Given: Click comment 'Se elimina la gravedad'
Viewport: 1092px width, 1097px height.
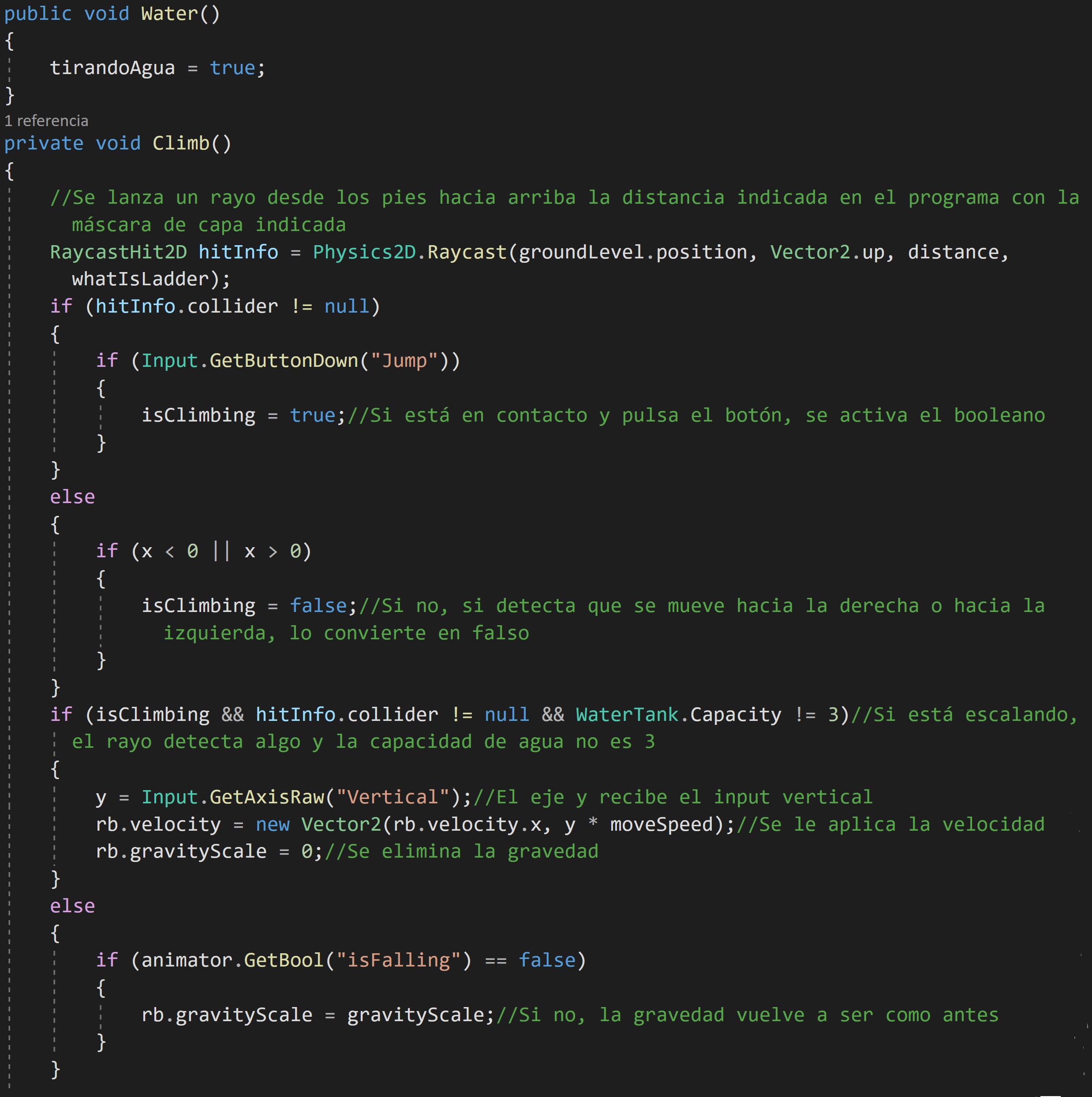Looking at the screenshot, I should (x=460, y=852).
